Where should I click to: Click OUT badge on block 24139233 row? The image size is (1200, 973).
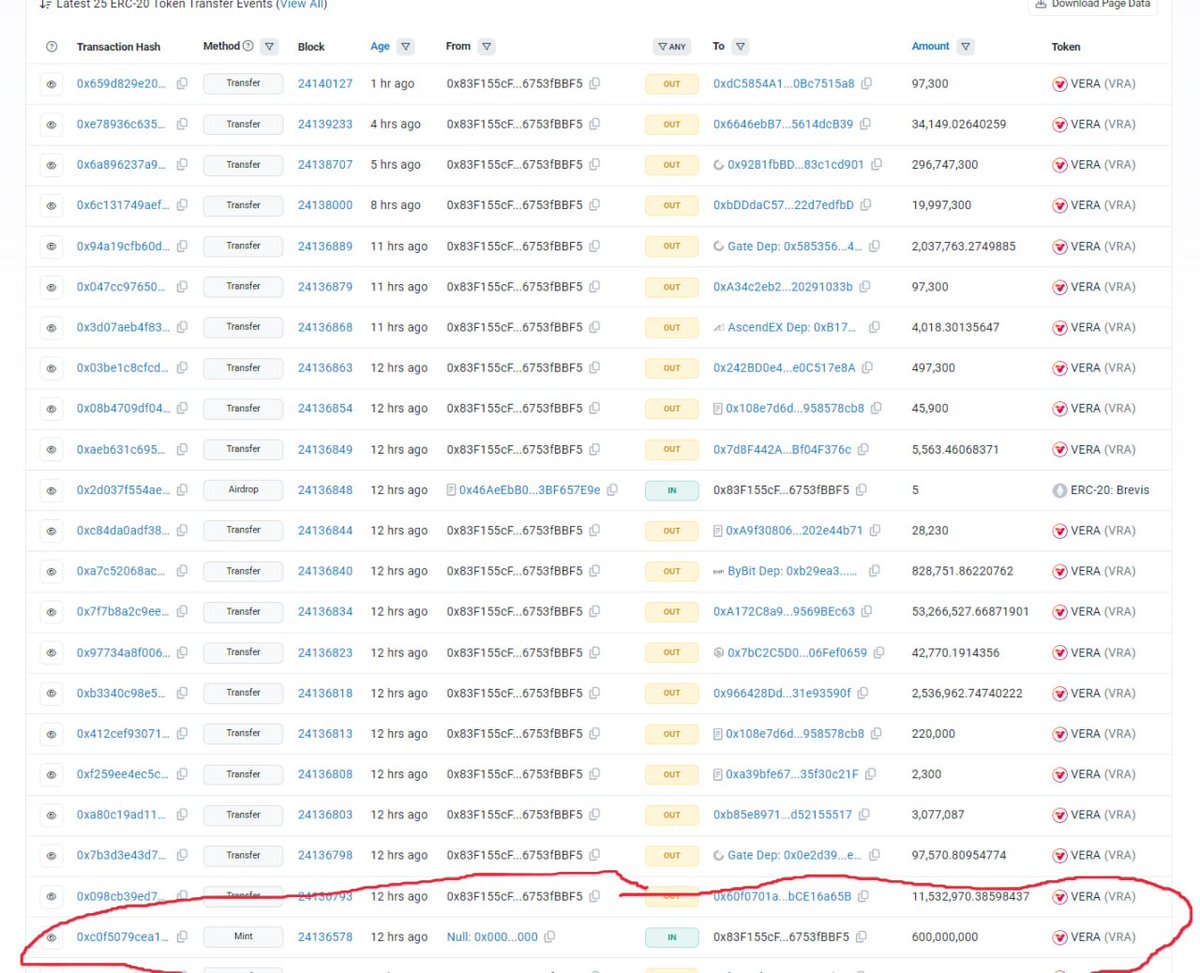click(x=672, y=125)
